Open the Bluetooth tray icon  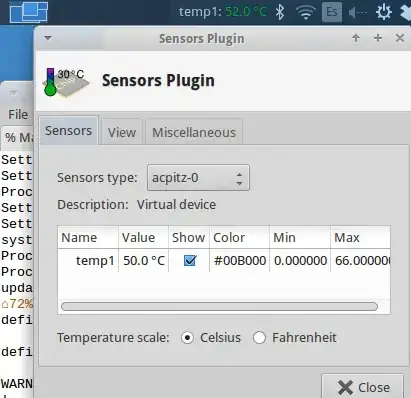(280, 12)
